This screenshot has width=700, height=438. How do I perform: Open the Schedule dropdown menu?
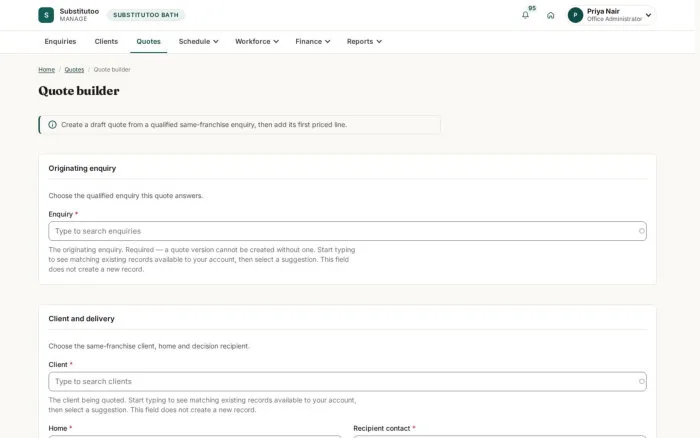198,42
